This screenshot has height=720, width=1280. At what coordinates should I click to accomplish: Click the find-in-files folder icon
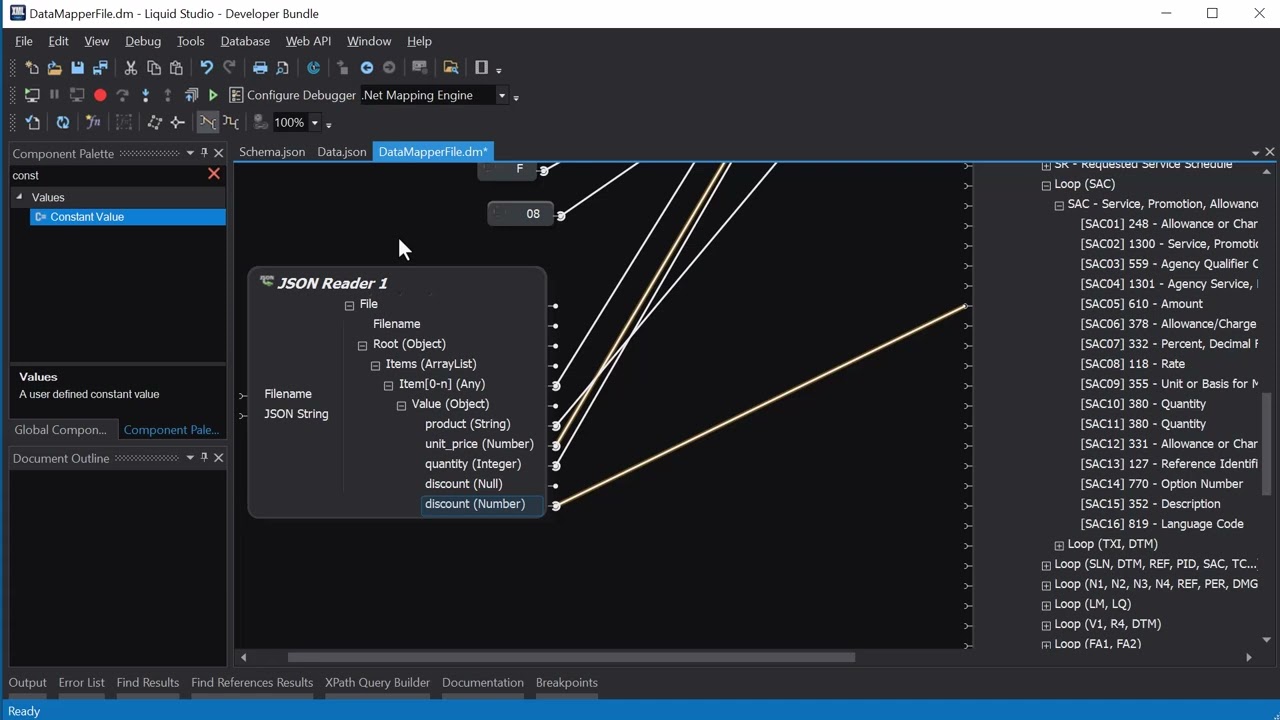point(451,68)
